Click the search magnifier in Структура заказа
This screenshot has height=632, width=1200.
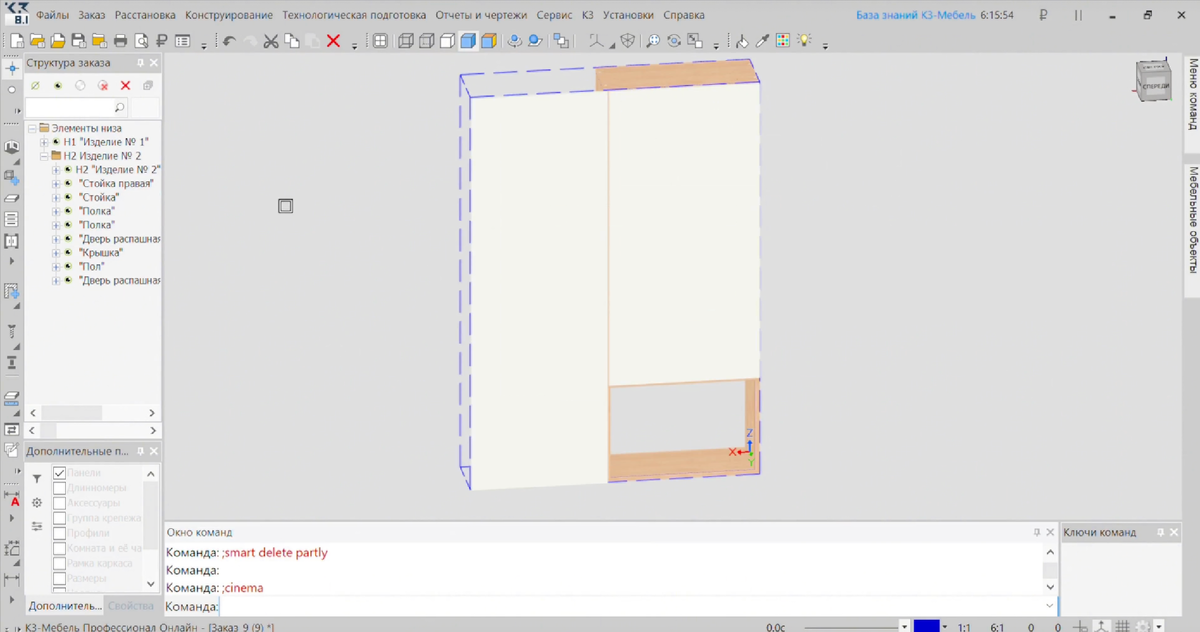coord(120,107)
